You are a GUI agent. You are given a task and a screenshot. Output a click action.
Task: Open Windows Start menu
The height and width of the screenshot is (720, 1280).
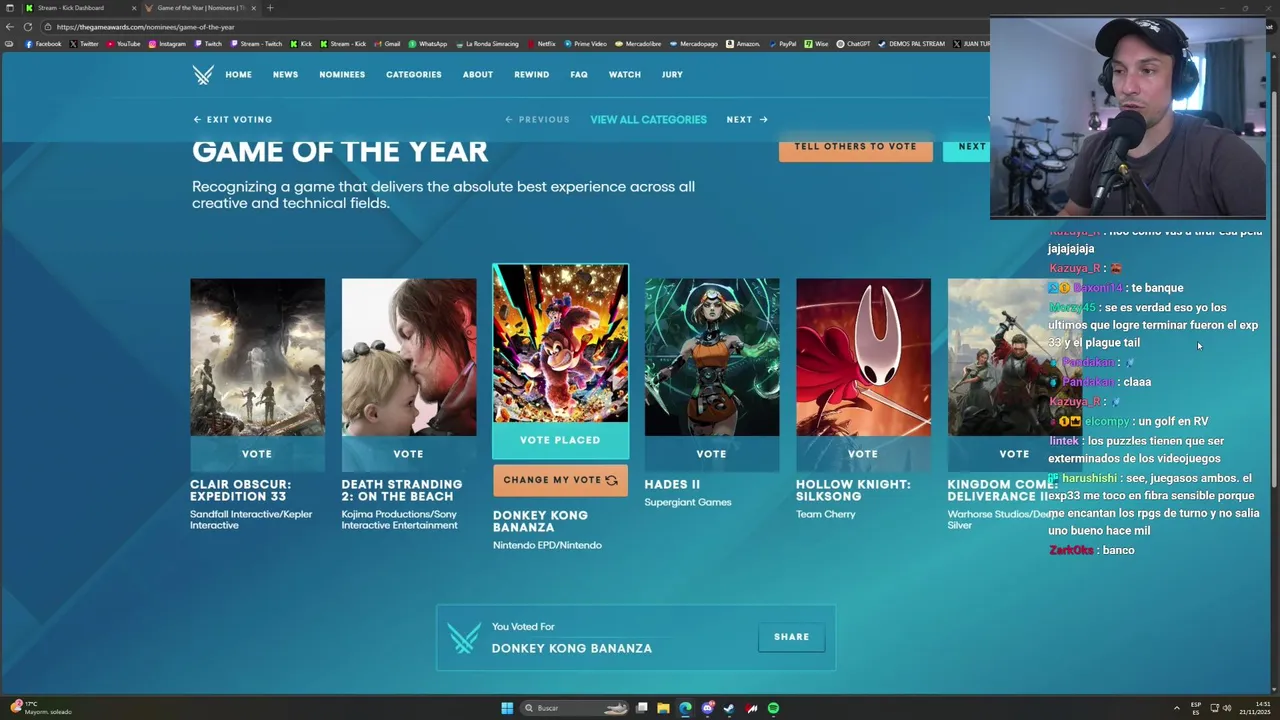[x=507, y=708]
